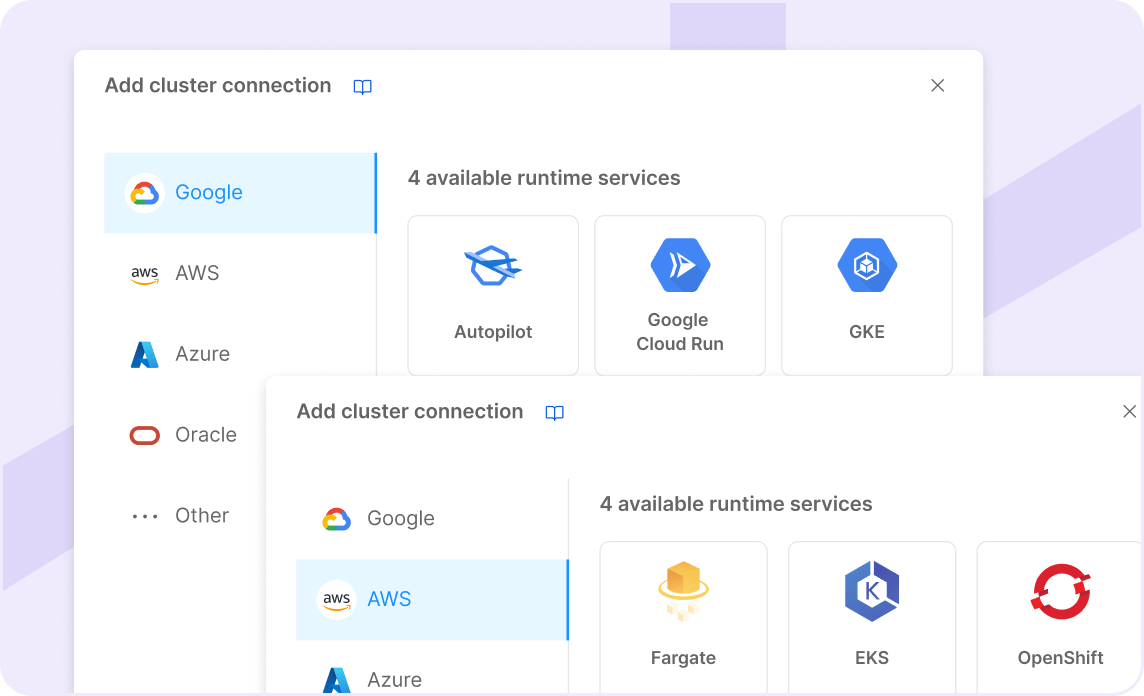
Task: Select AWS provider in front dialog
Action: [x=432, y=600]
